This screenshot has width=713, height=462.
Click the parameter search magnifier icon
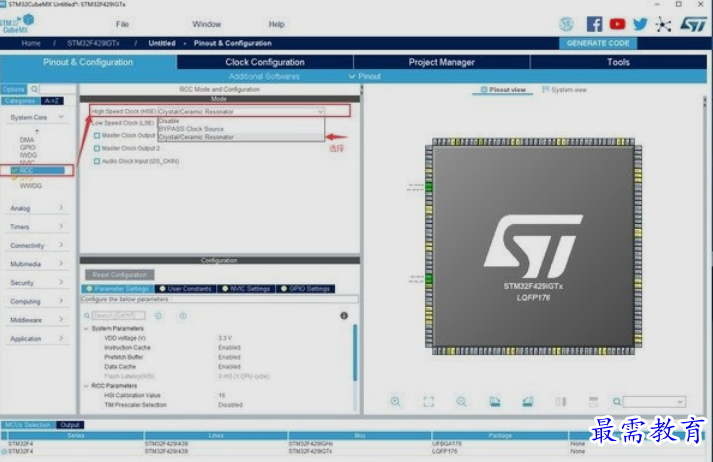87,316
